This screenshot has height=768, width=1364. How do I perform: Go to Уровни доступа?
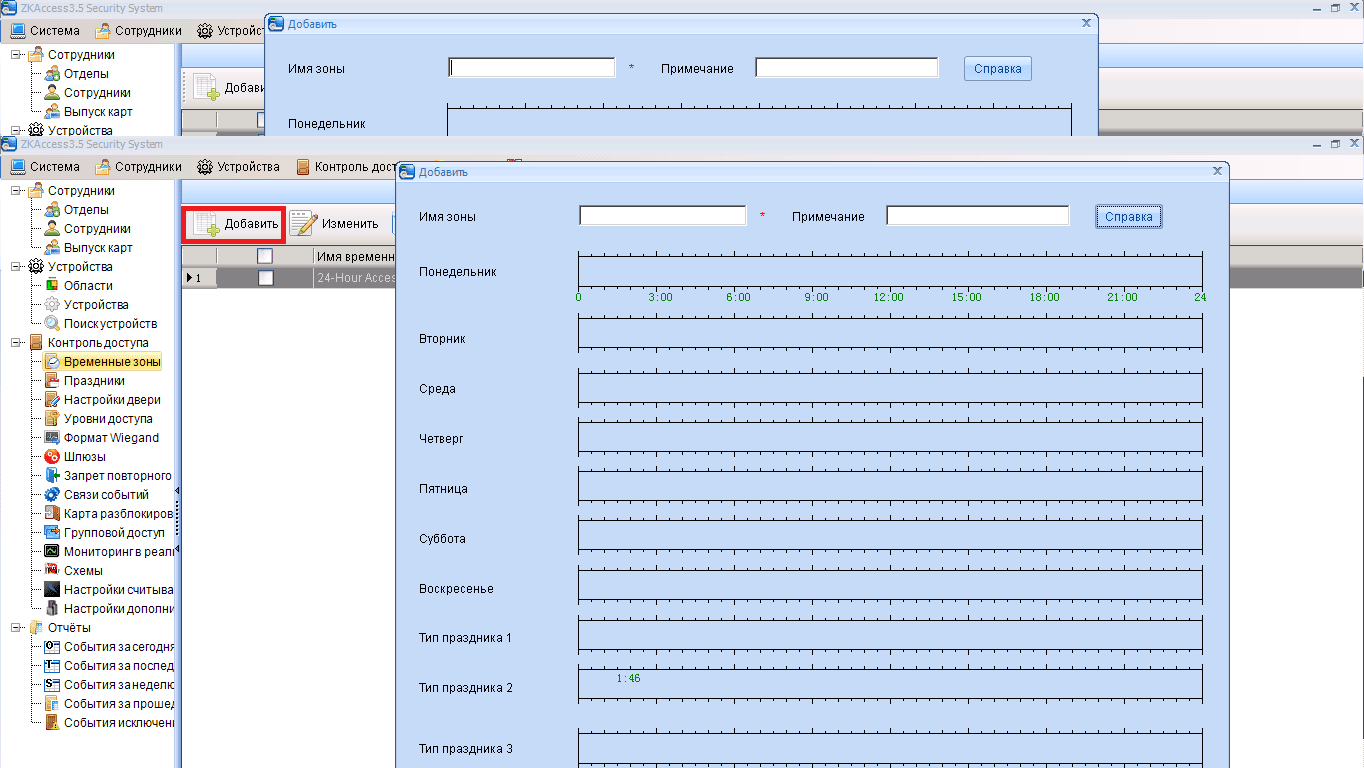point(108,419)
